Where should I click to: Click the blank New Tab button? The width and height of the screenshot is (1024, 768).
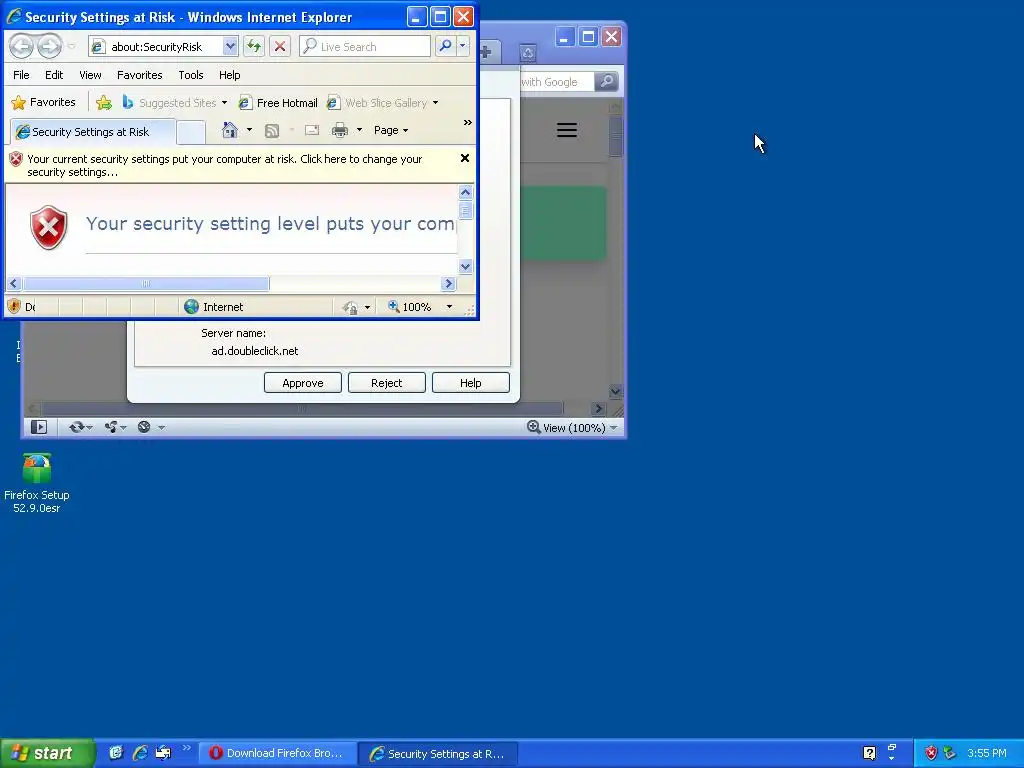pyautogui.click(x=191, y=133)
